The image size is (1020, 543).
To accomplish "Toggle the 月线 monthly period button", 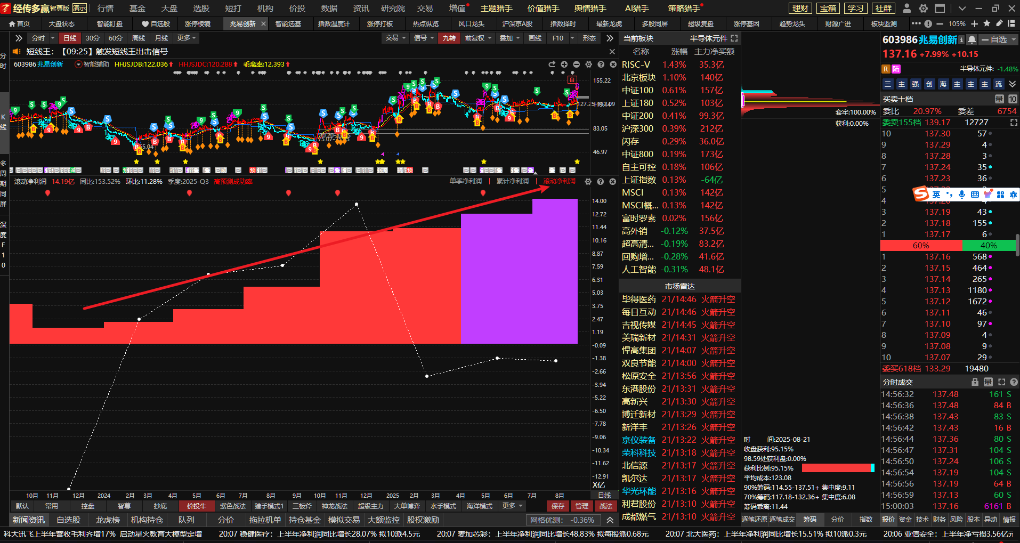I will [x=161, y=38].
